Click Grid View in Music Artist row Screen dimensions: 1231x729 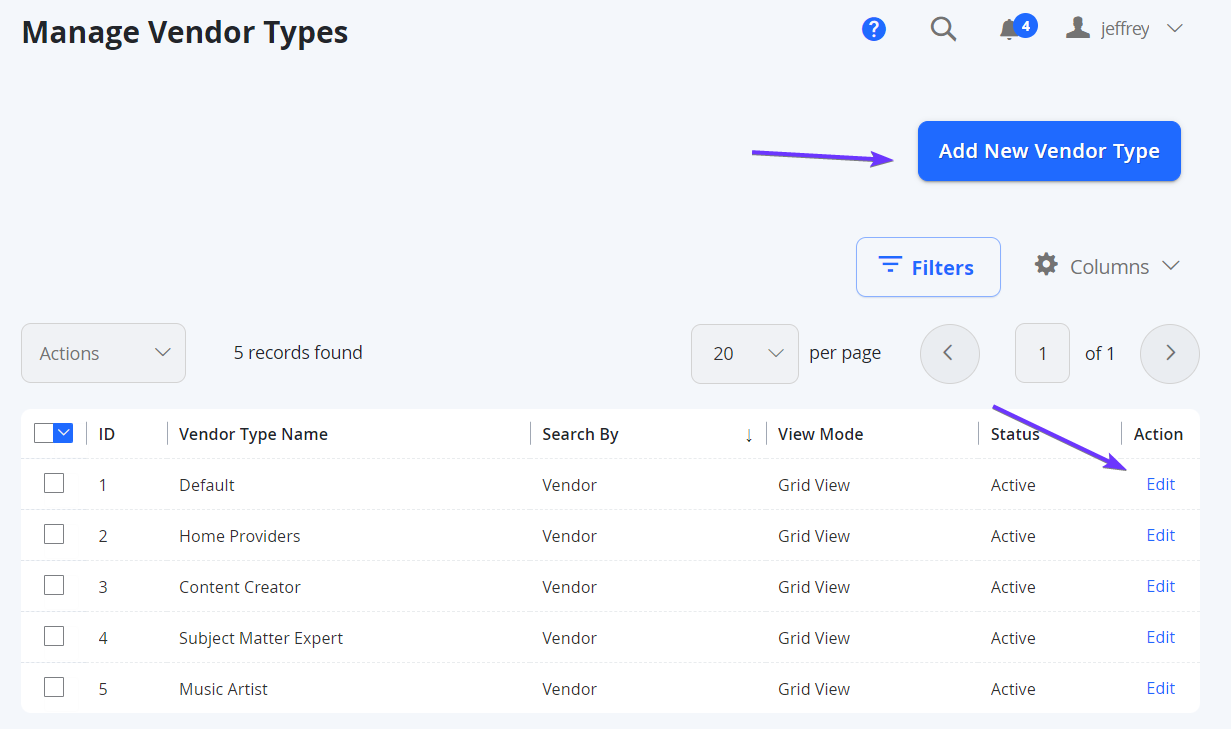(814, 689)
